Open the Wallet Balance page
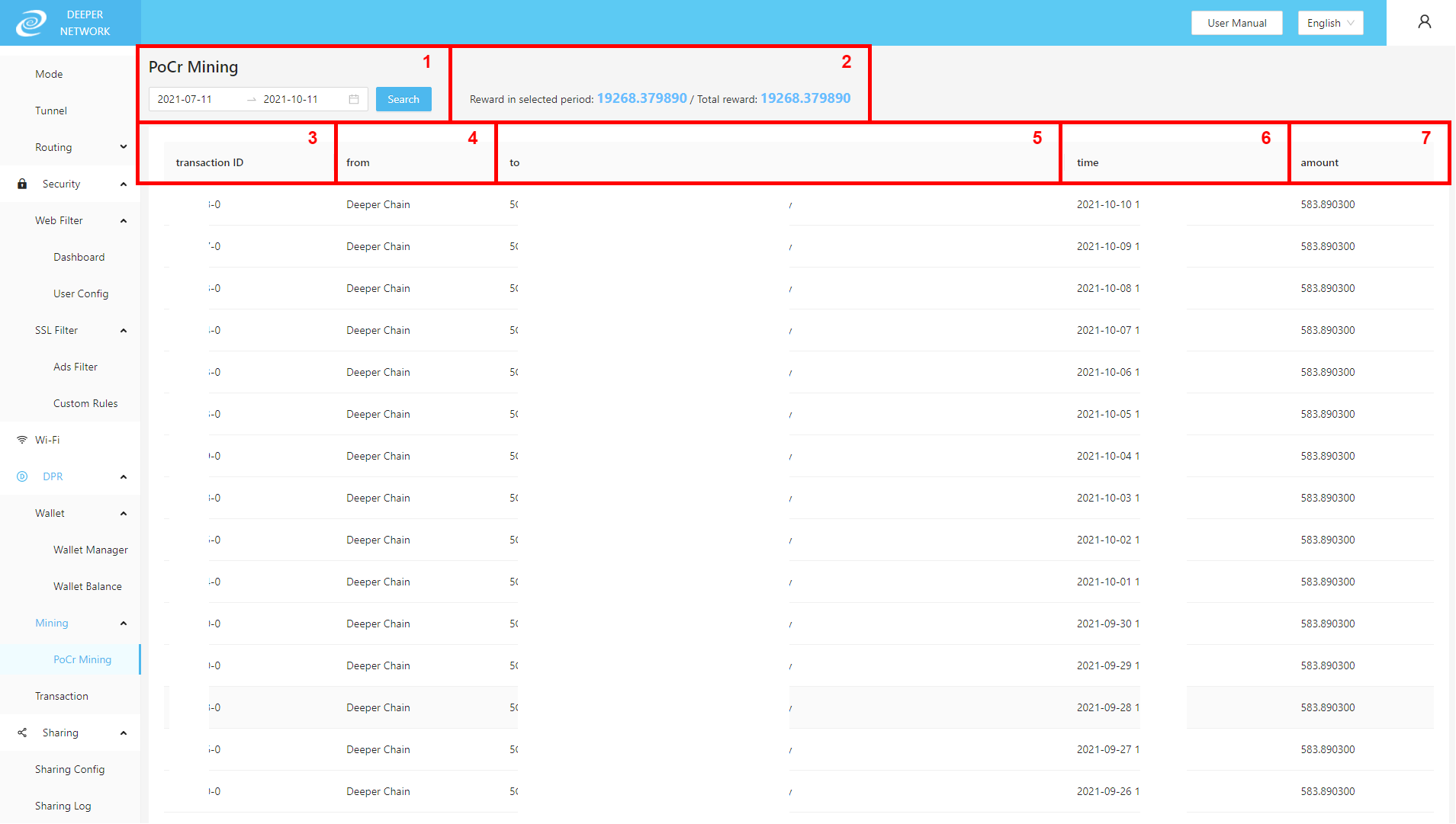Viewport: 1456px width, 824px height. tap(87, 586)
